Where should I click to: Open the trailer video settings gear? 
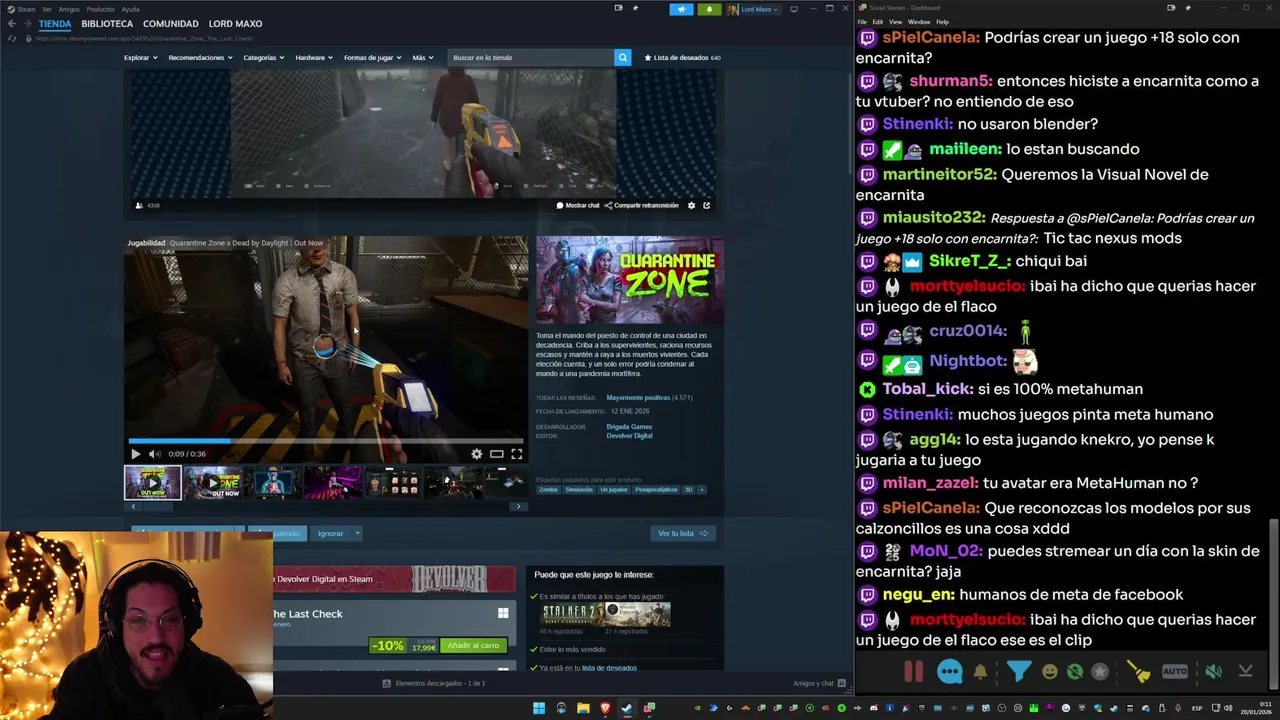pos(476,454)
